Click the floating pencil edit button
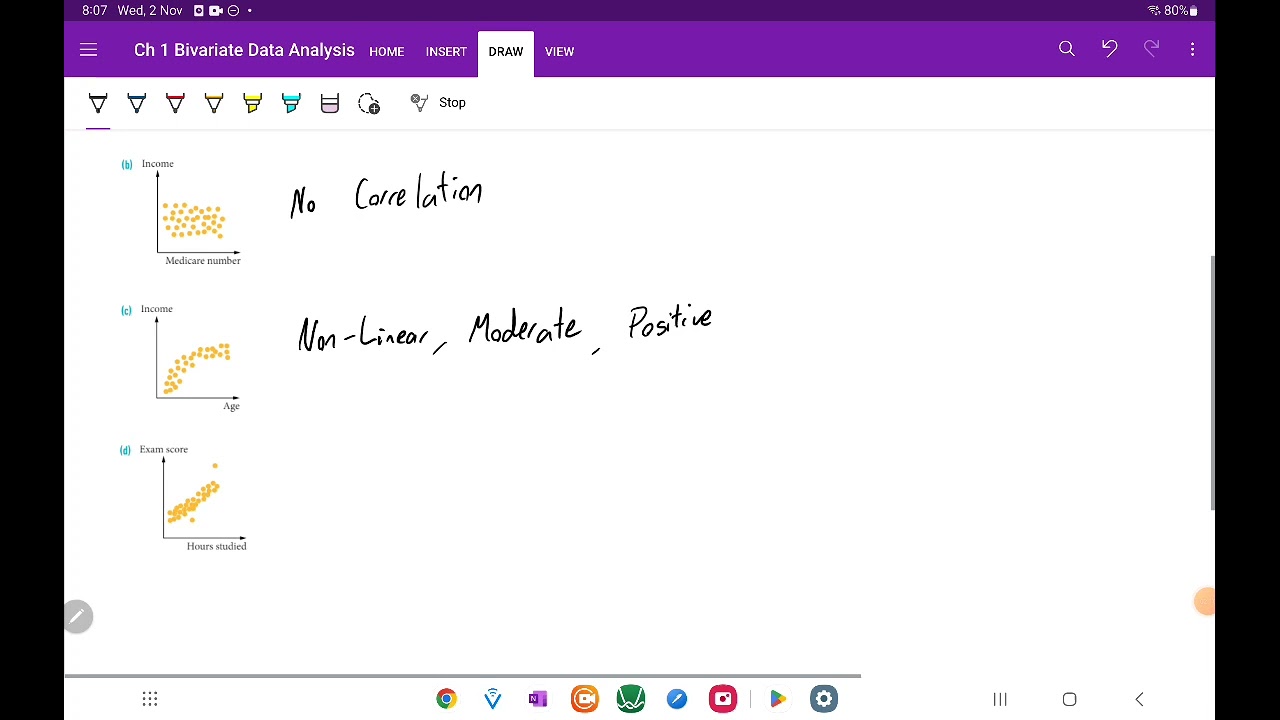This screenshot has width=1280, height=720. pyautogui.click(x=77, y=617)
